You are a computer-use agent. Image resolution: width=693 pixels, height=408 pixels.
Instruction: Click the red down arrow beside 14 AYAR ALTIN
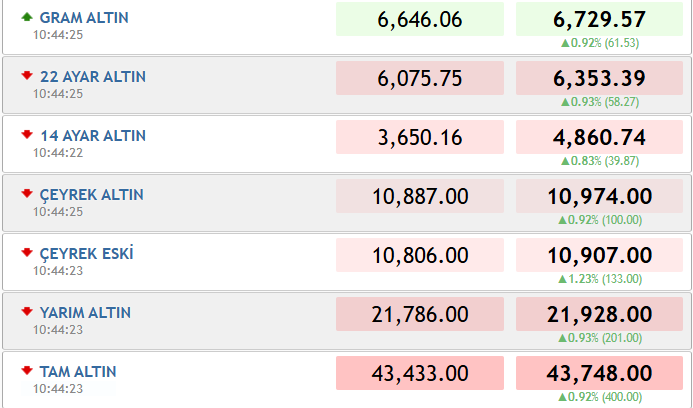pyautogui.click(x=27, y=134)
